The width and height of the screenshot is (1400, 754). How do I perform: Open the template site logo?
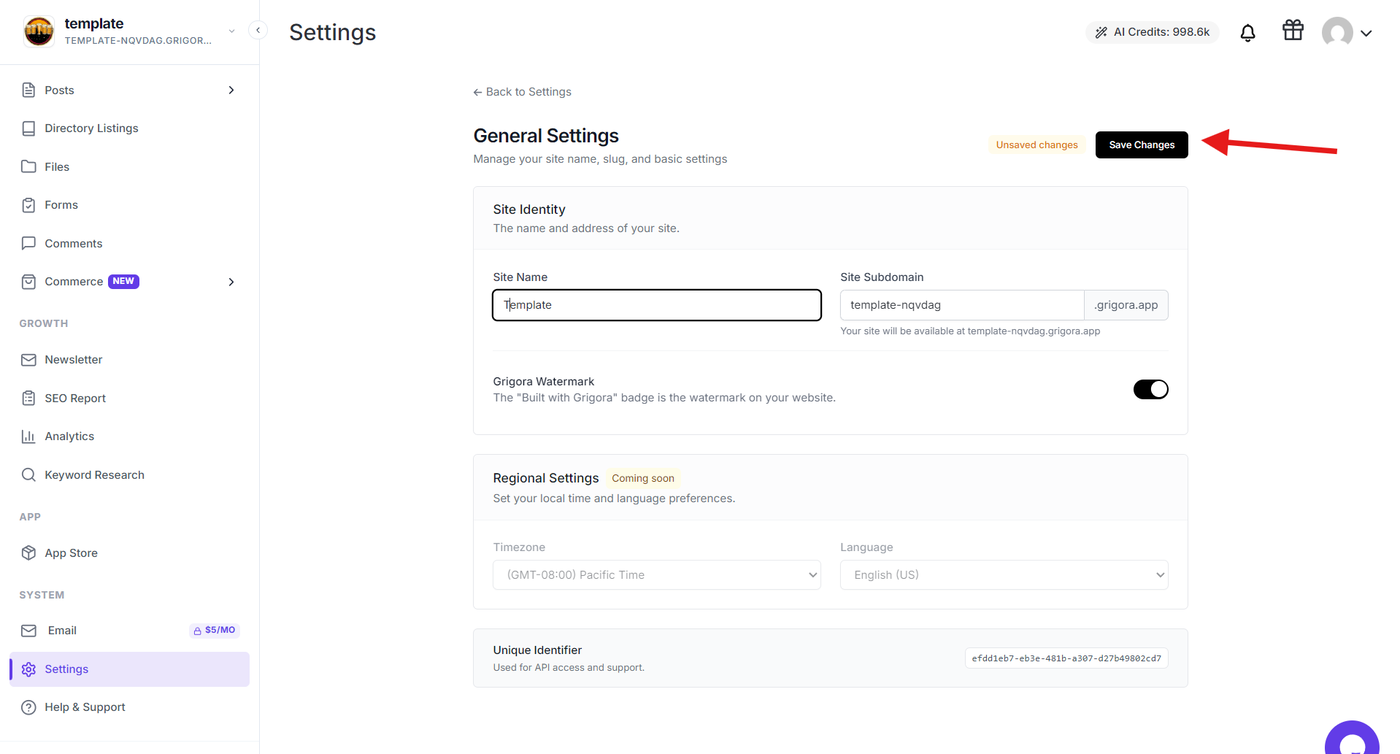coord(39,31)
